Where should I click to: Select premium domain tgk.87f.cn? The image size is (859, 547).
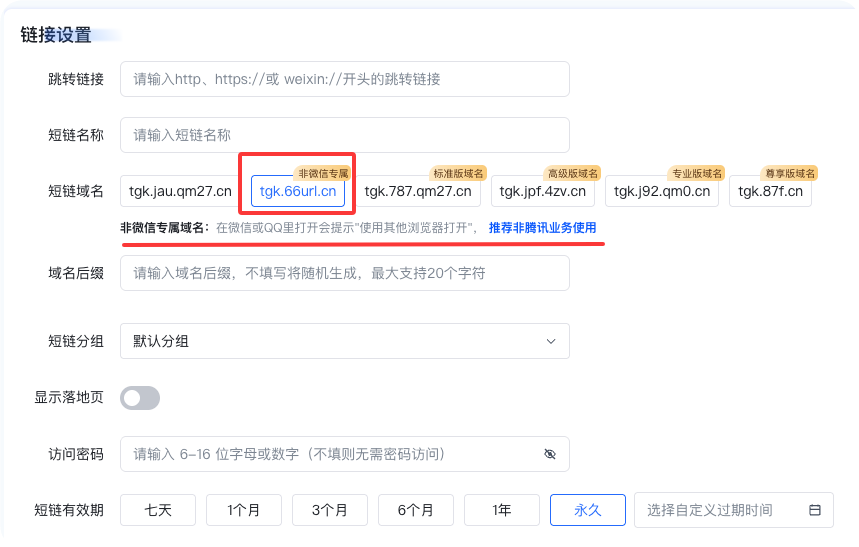pyautogui.click(x=770, y=191)
